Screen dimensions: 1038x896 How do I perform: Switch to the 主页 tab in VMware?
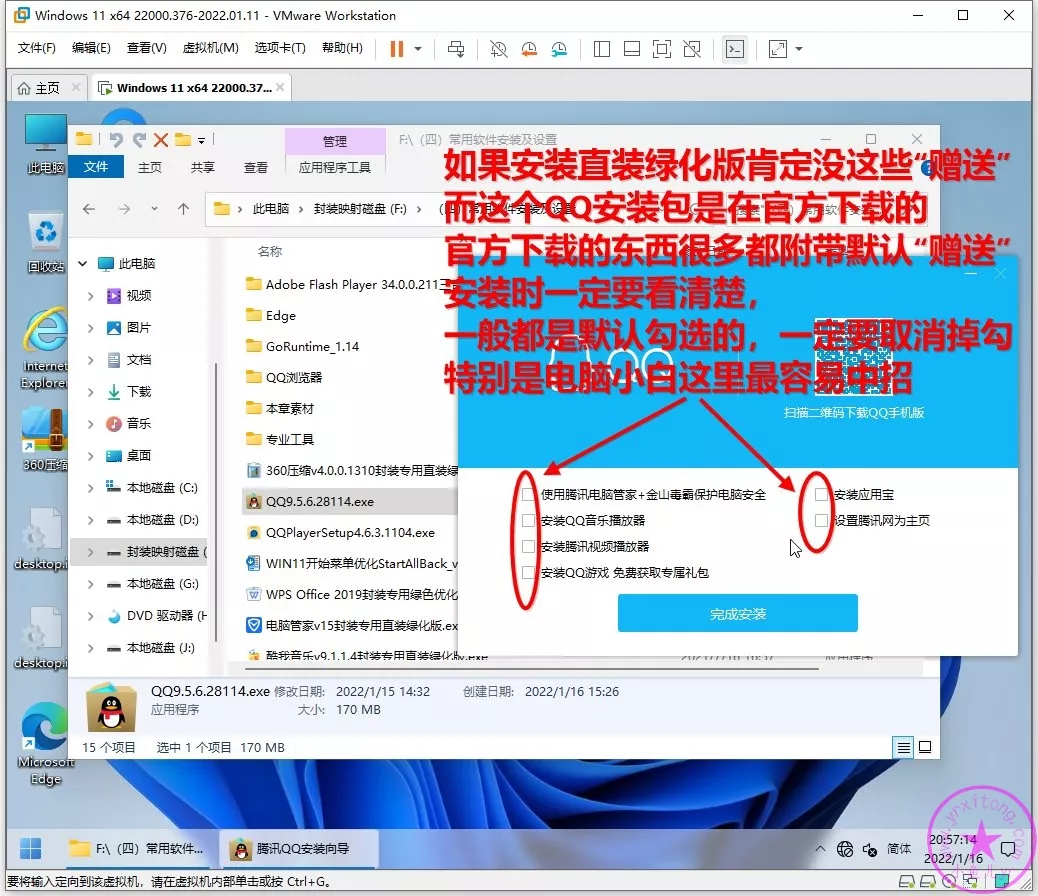[x=37, y=88]
